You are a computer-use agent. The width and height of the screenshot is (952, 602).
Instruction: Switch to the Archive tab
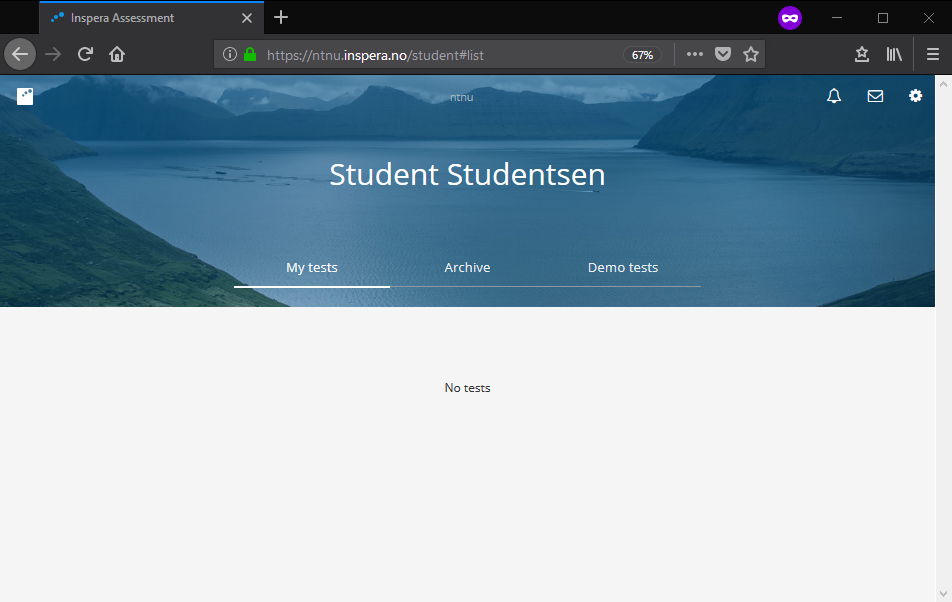click(467, 268)
